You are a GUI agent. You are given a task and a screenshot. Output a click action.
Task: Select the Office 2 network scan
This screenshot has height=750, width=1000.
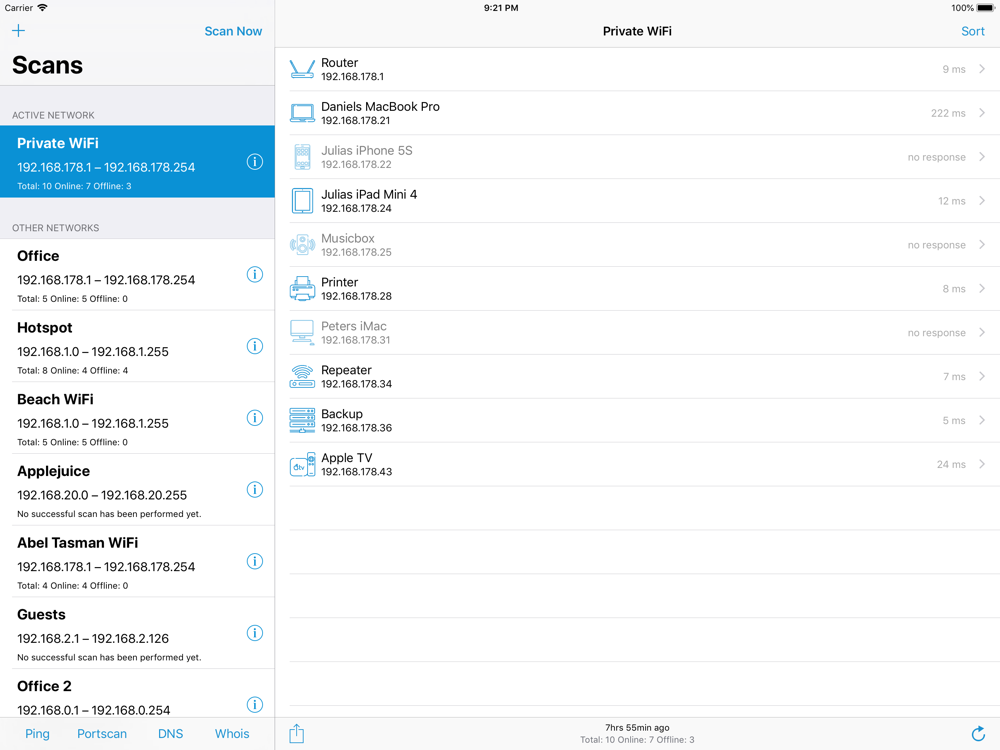[x=137, y=693]
